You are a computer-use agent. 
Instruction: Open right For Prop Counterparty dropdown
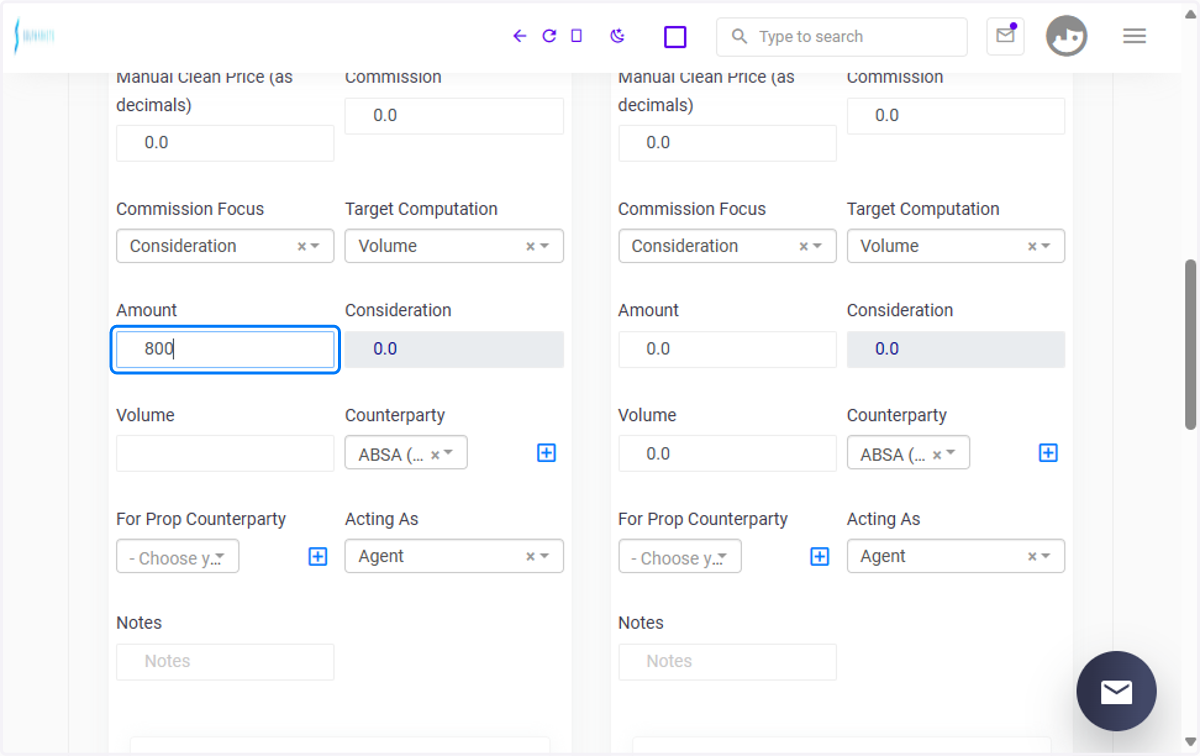coord(679,556)
